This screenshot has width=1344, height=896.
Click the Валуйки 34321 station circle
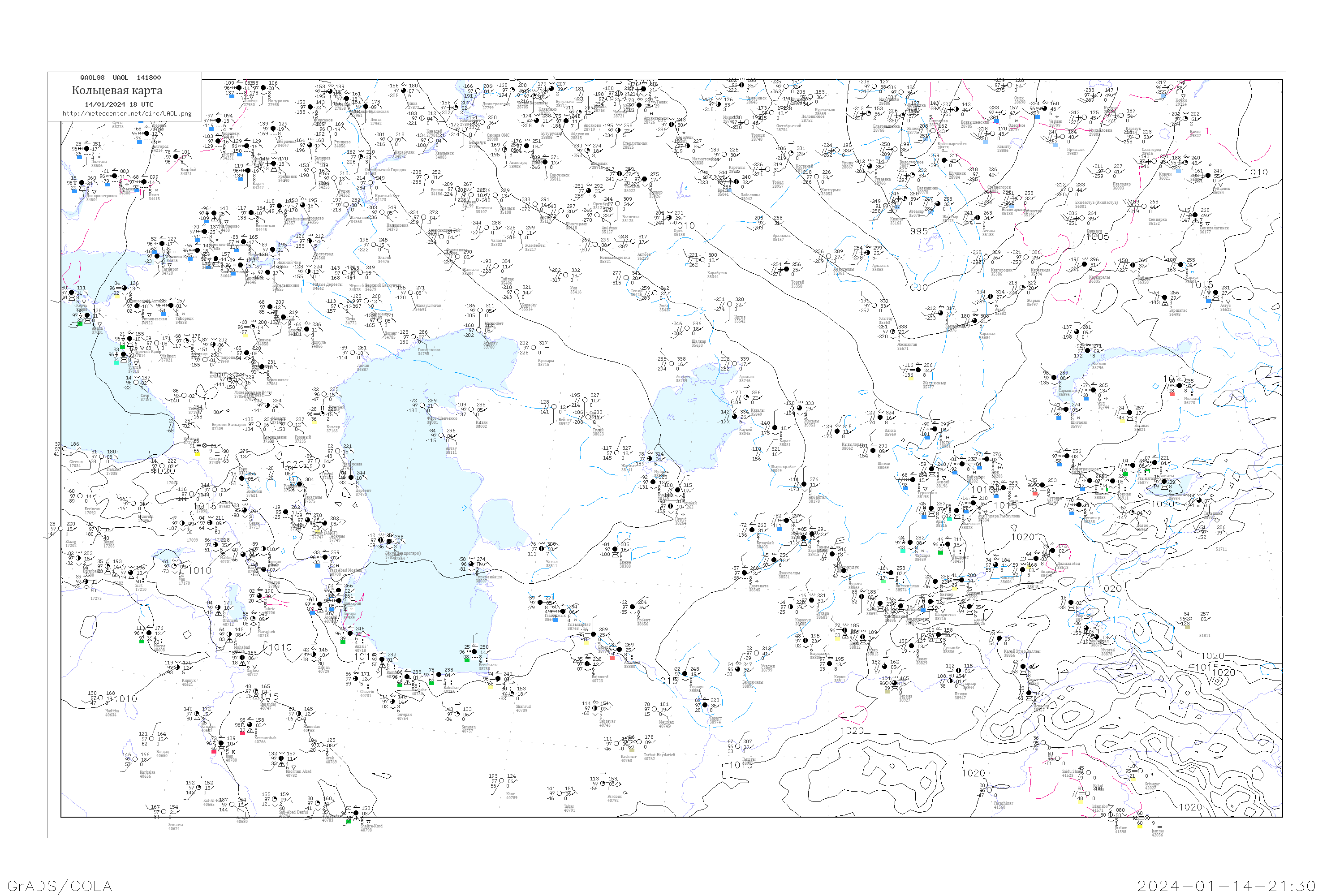pyautogui.click(x=176, y=156)
